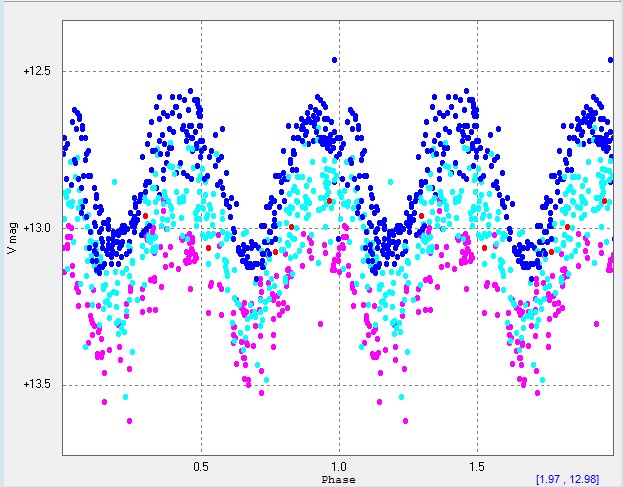Click the 0.5 phase axis label
The image size is (623, 487).
[201, 466]
